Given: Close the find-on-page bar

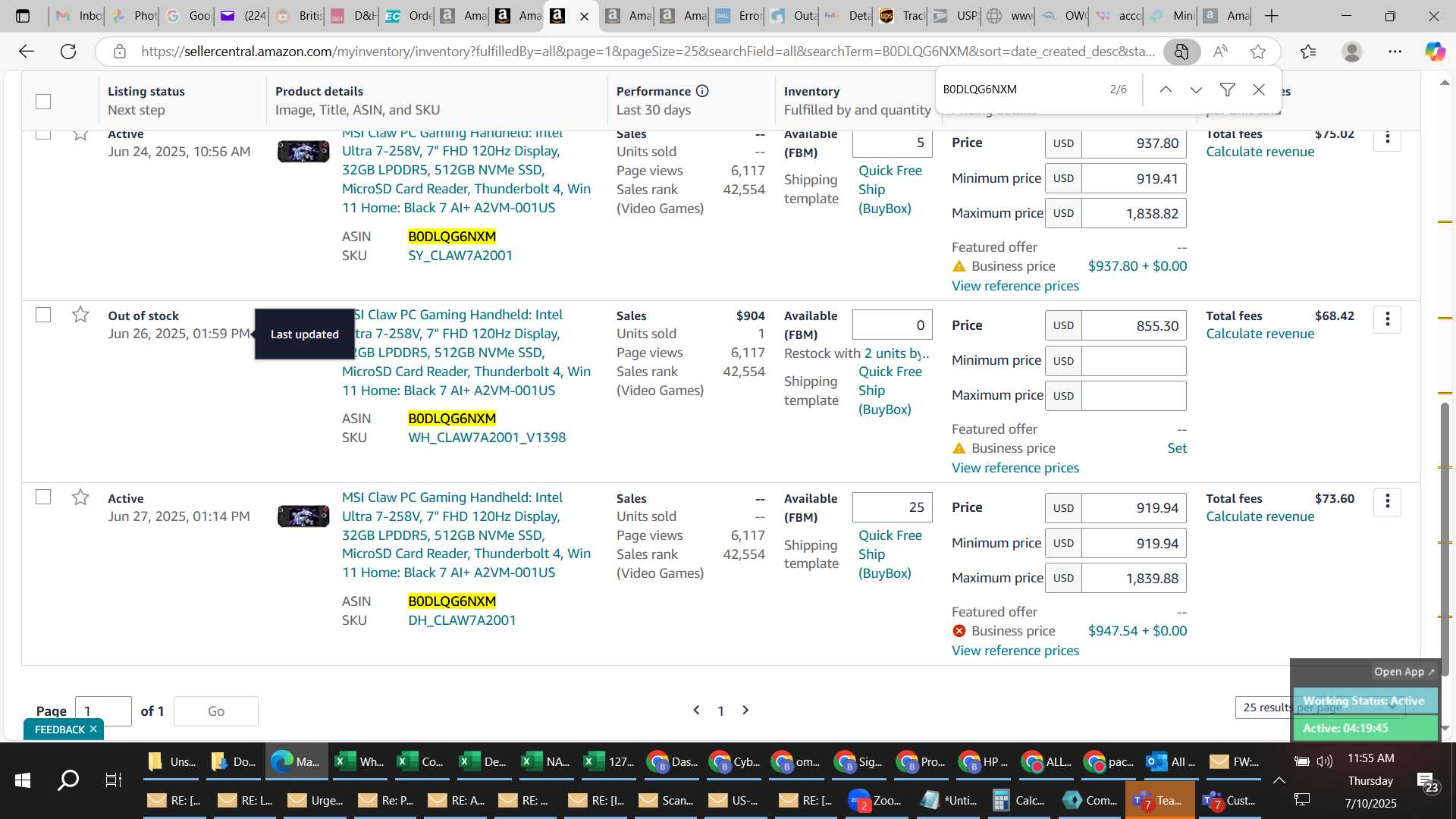Looking at the screenshot, I should [1259, 89].
